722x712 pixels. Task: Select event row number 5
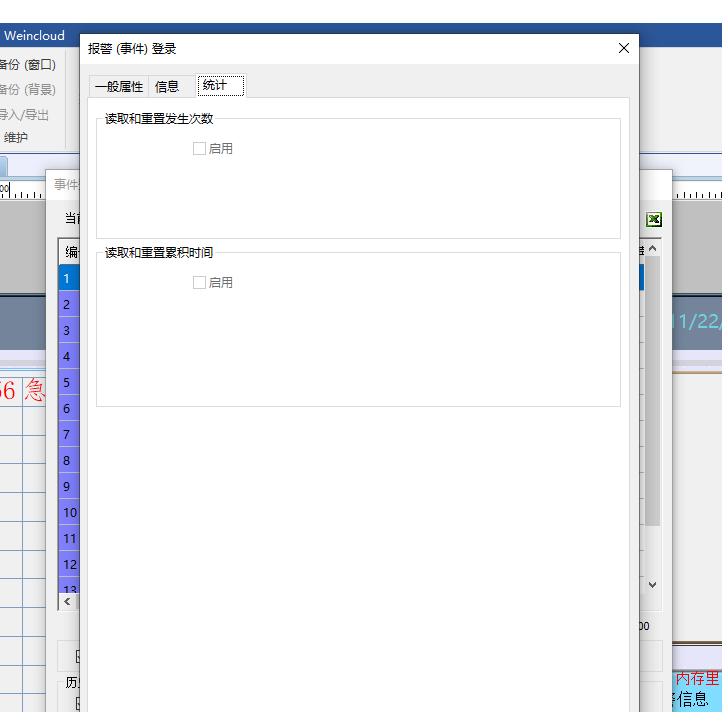(68, 382)
